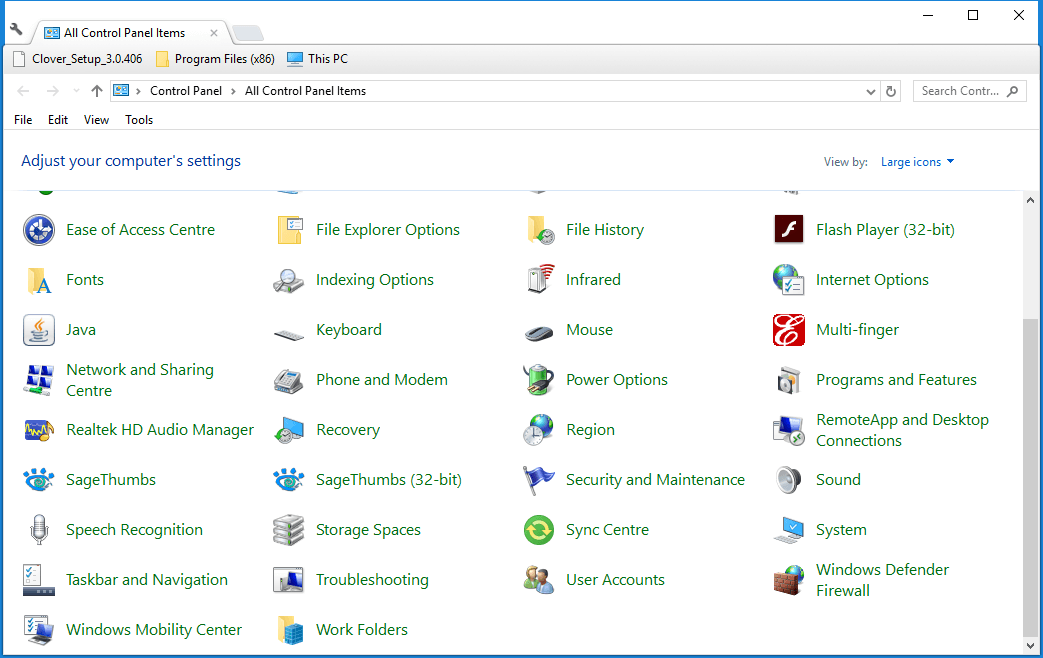This screenshot has height=658, width=1043.
Task: Click the Infrared icon
Action: coord(539,280)
